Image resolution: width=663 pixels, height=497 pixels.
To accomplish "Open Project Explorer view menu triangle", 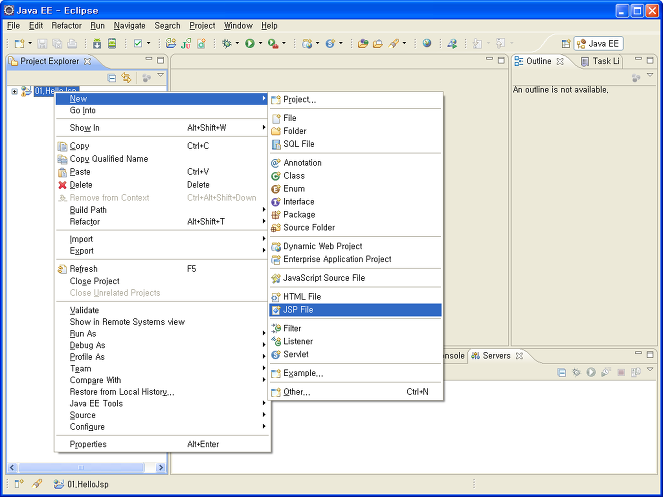I will coord(161,76).
